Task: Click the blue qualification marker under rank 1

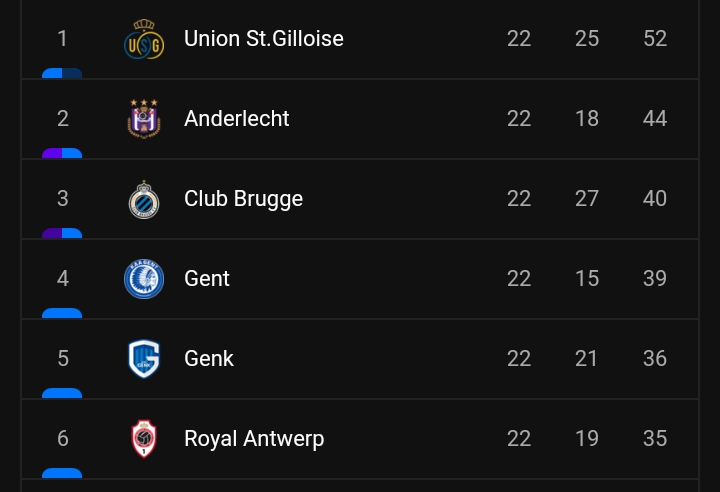Action: pyautogui.click(x=62, y=73)
